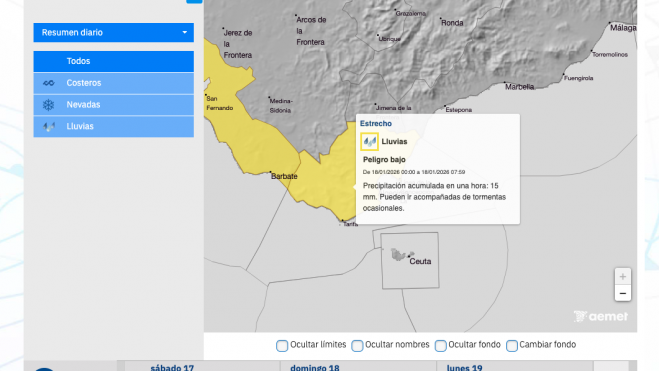Viewport: 659px width, 371px height.
Task: Select the Costeros filter
Action: coord(113,83)
